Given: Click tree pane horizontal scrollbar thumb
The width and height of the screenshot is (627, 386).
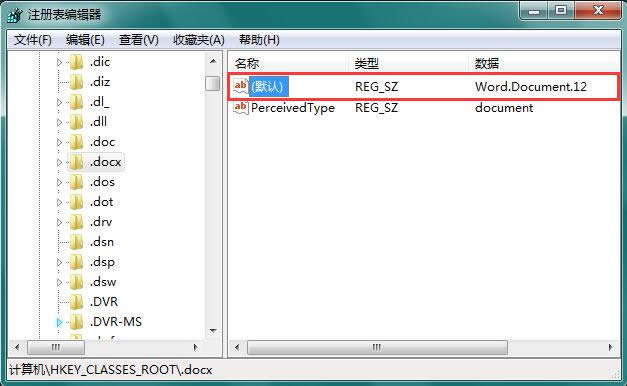Looking at the screenshot, I should 56,347.
